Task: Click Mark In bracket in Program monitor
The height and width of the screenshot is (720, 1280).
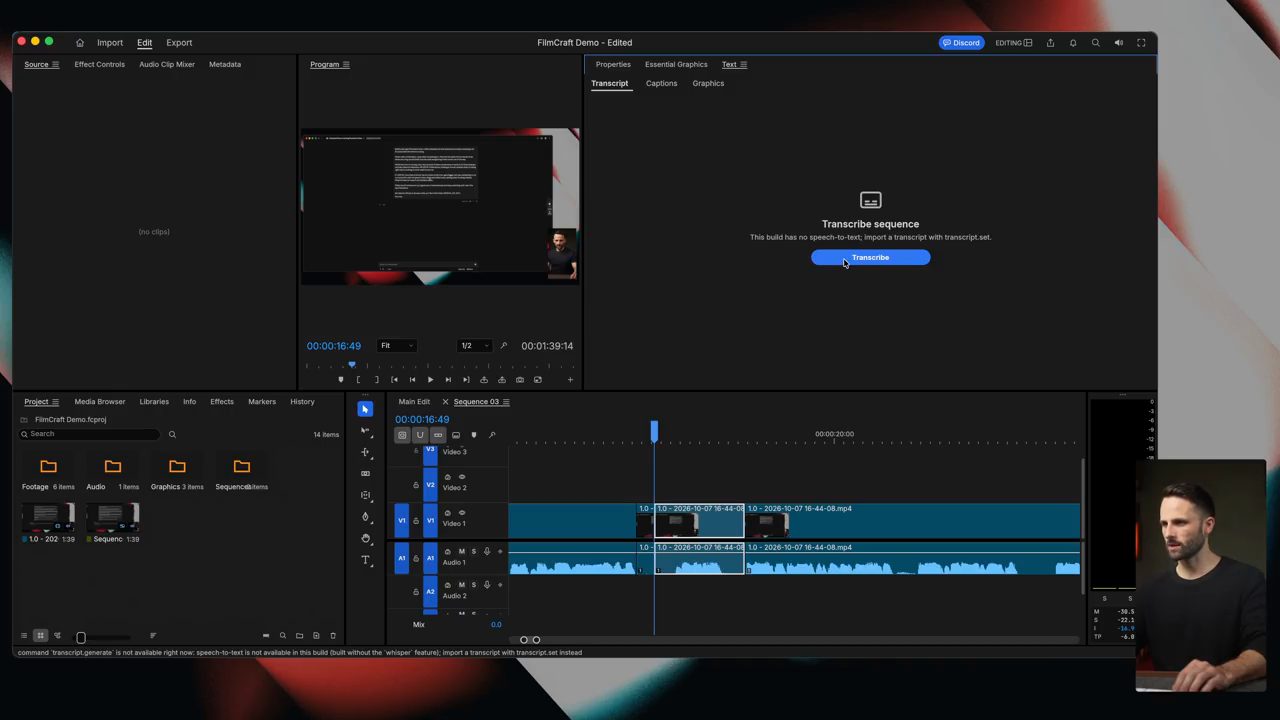Action: click(358, 380)
